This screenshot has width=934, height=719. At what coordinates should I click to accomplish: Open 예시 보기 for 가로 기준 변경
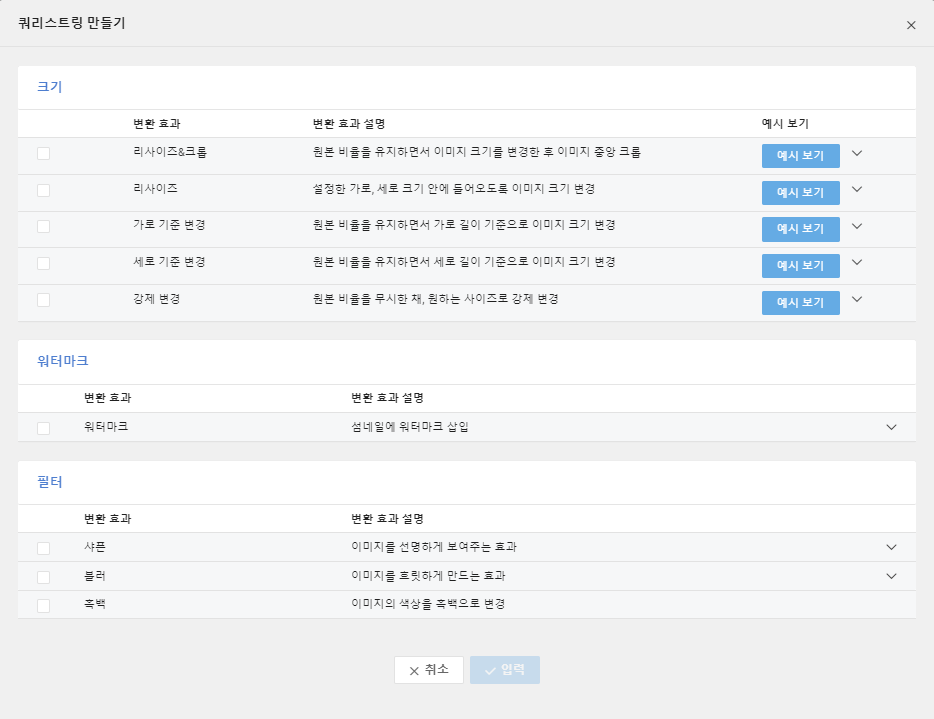(x=801, y=229)
